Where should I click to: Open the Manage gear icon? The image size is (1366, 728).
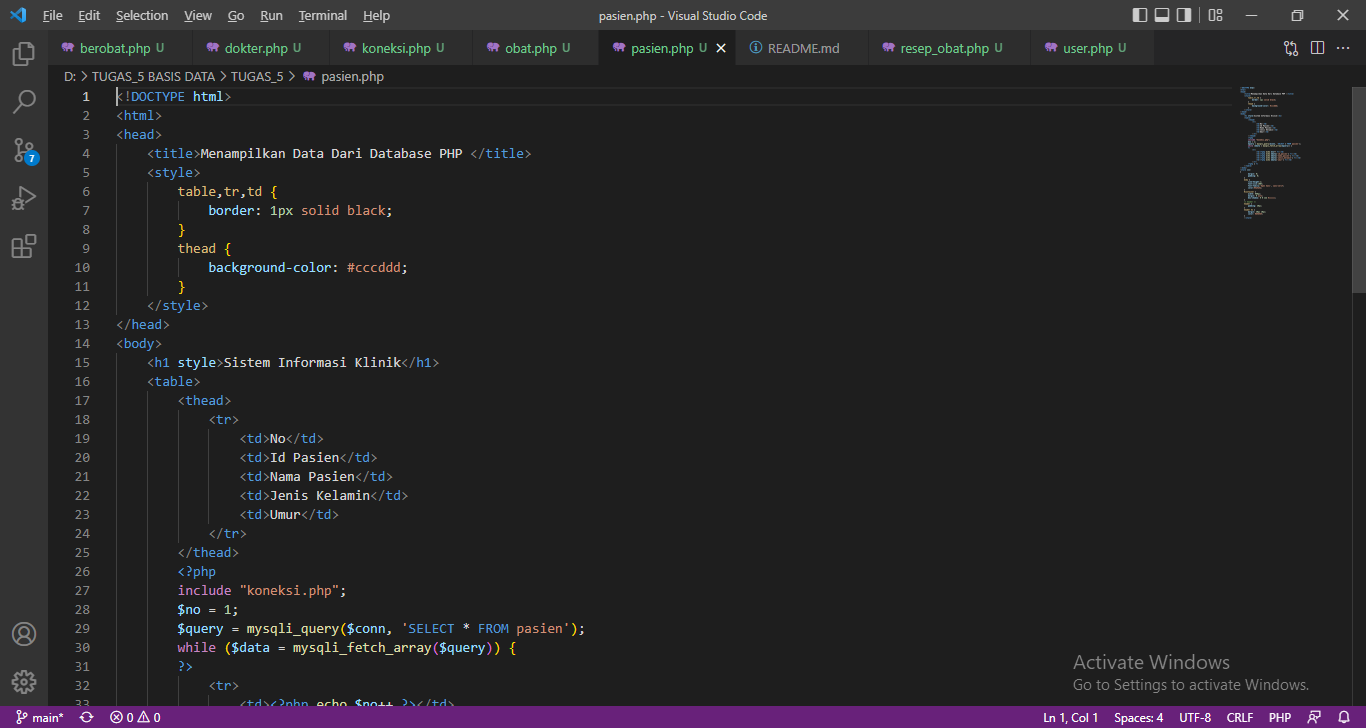[24, 681]
